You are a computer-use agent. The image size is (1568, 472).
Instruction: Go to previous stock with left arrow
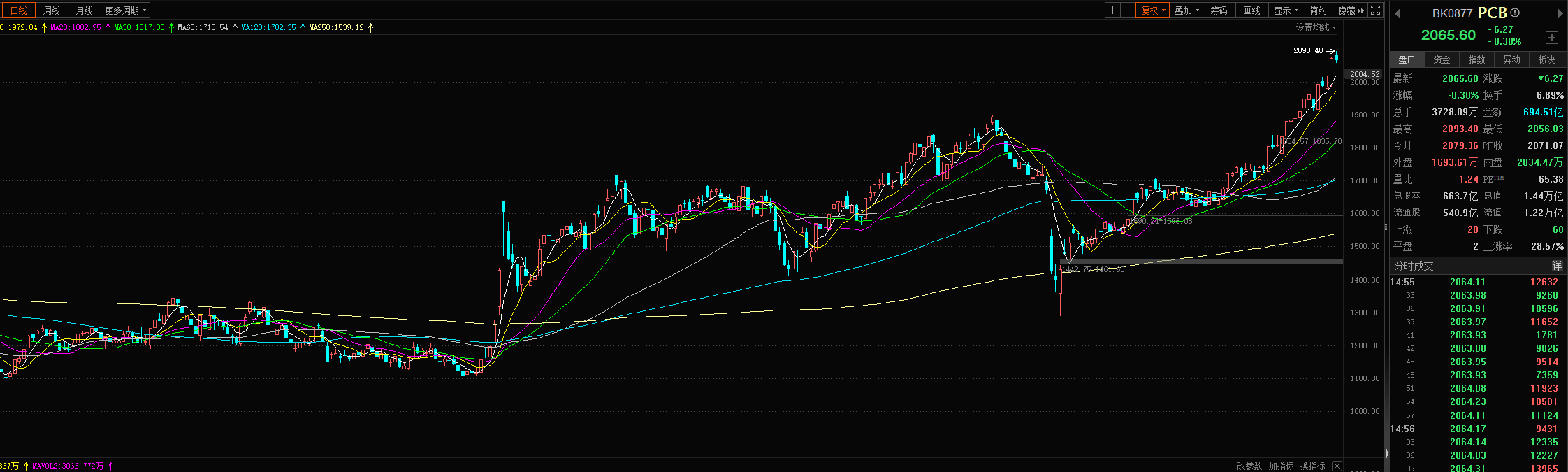tap(1398, 13)
